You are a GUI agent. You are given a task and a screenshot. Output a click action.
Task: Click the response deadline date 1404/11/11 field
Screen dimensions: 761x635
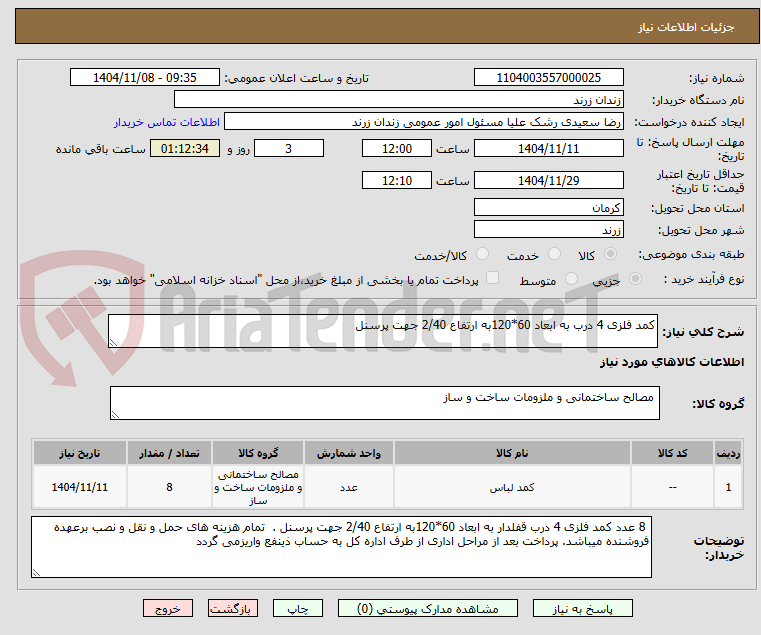(548, 148)
